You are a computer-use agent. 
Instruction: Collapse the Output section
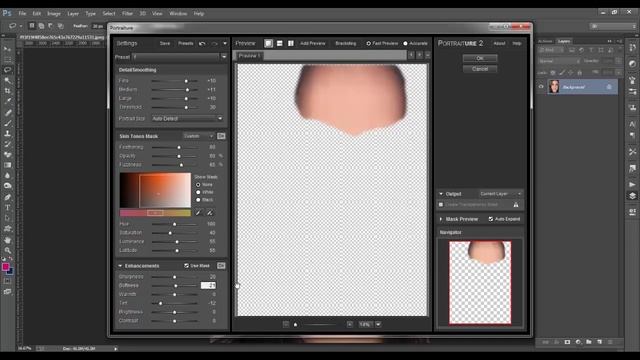(x=441, y=194)
